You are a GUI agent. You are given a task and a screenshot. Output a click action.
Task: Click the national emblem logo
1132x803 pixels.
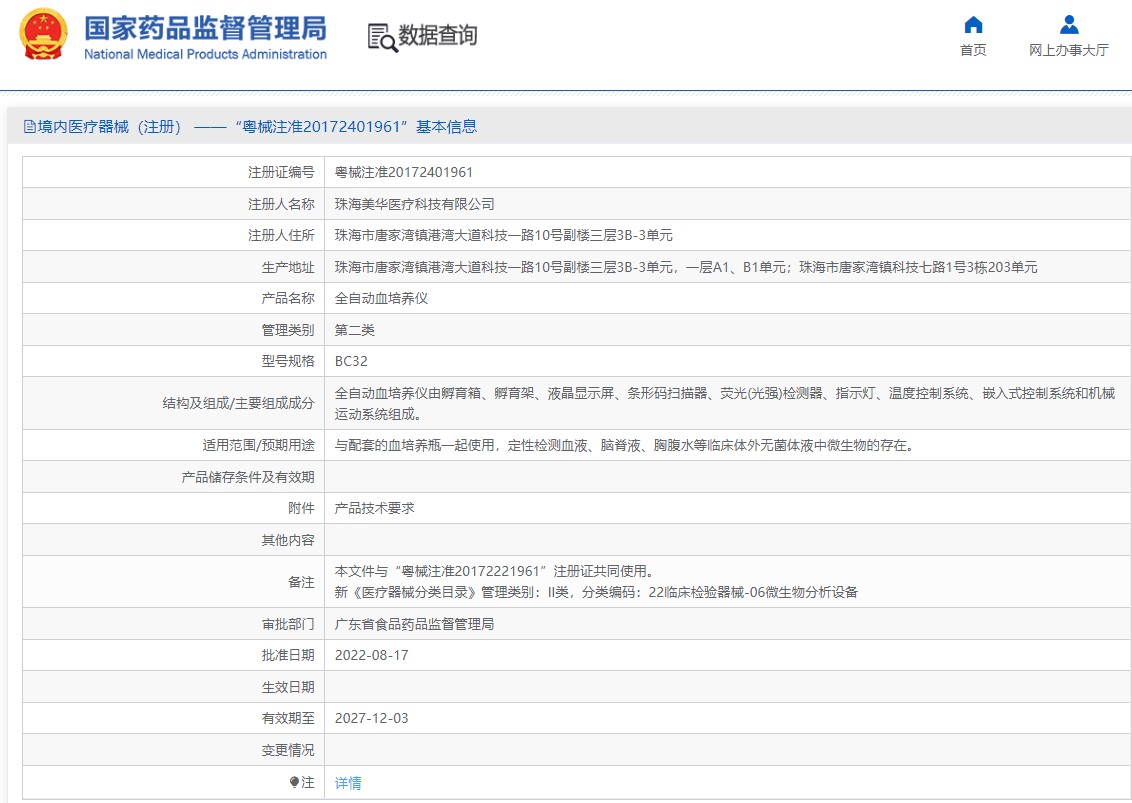click(43, 34)
